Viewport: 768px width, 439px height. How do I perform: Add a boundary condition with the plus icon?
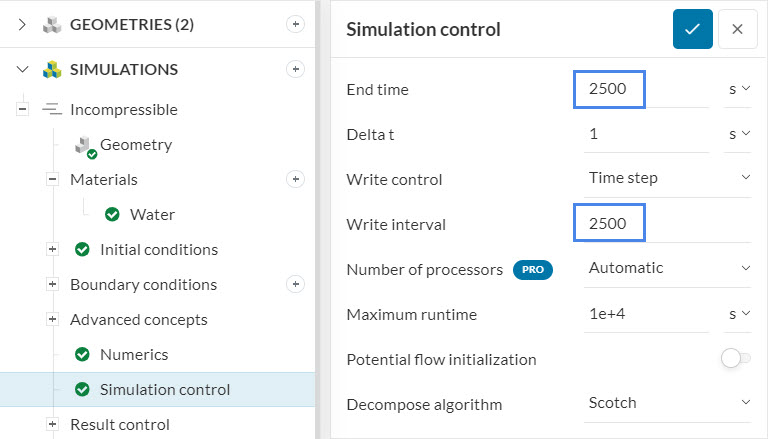coord(295,284)
